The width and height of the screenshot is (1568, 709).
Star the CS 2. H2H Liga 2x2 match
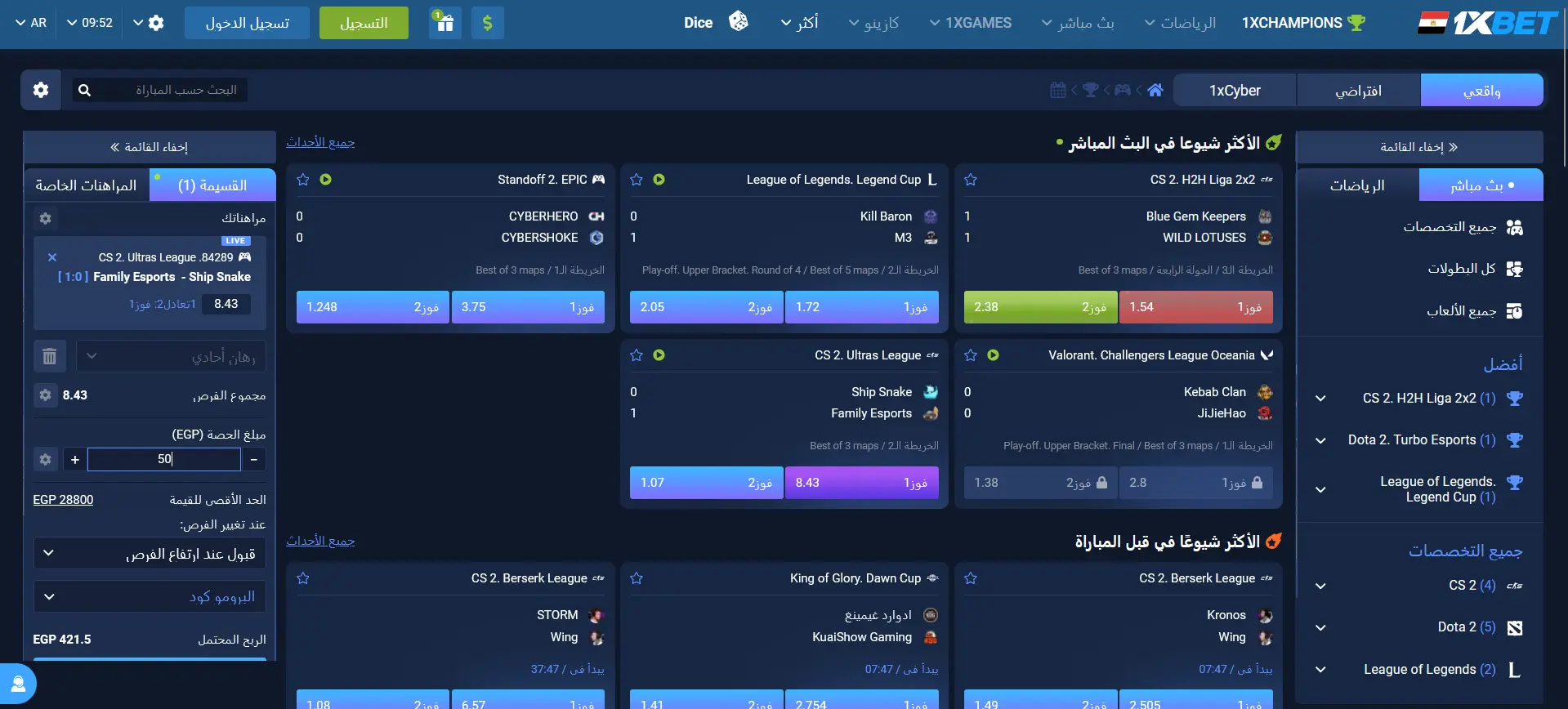coord(971,180)
